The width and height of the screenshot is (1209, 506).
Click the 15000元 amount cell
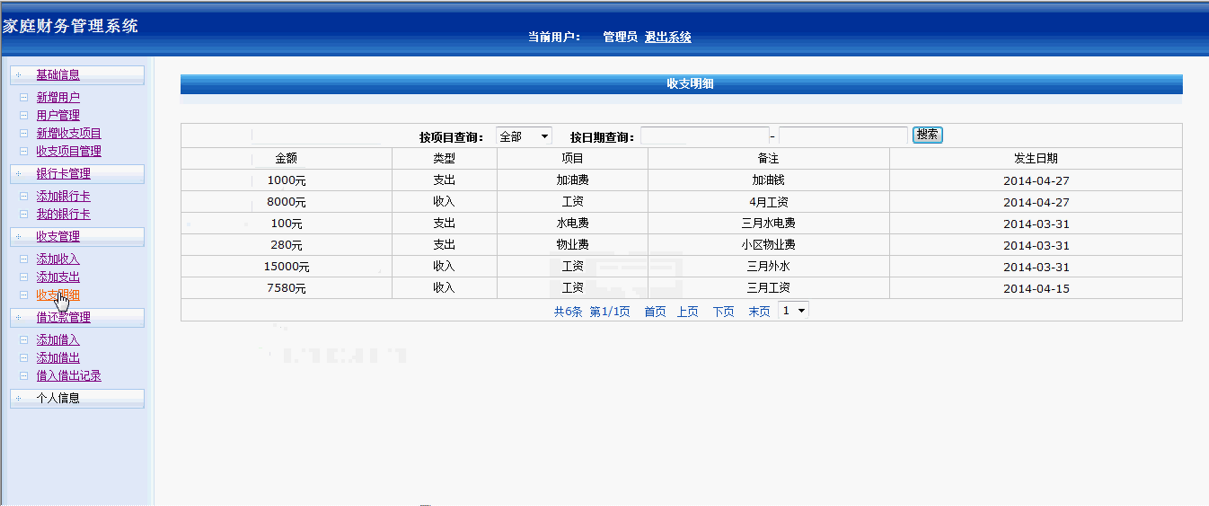tap(286, 267)
